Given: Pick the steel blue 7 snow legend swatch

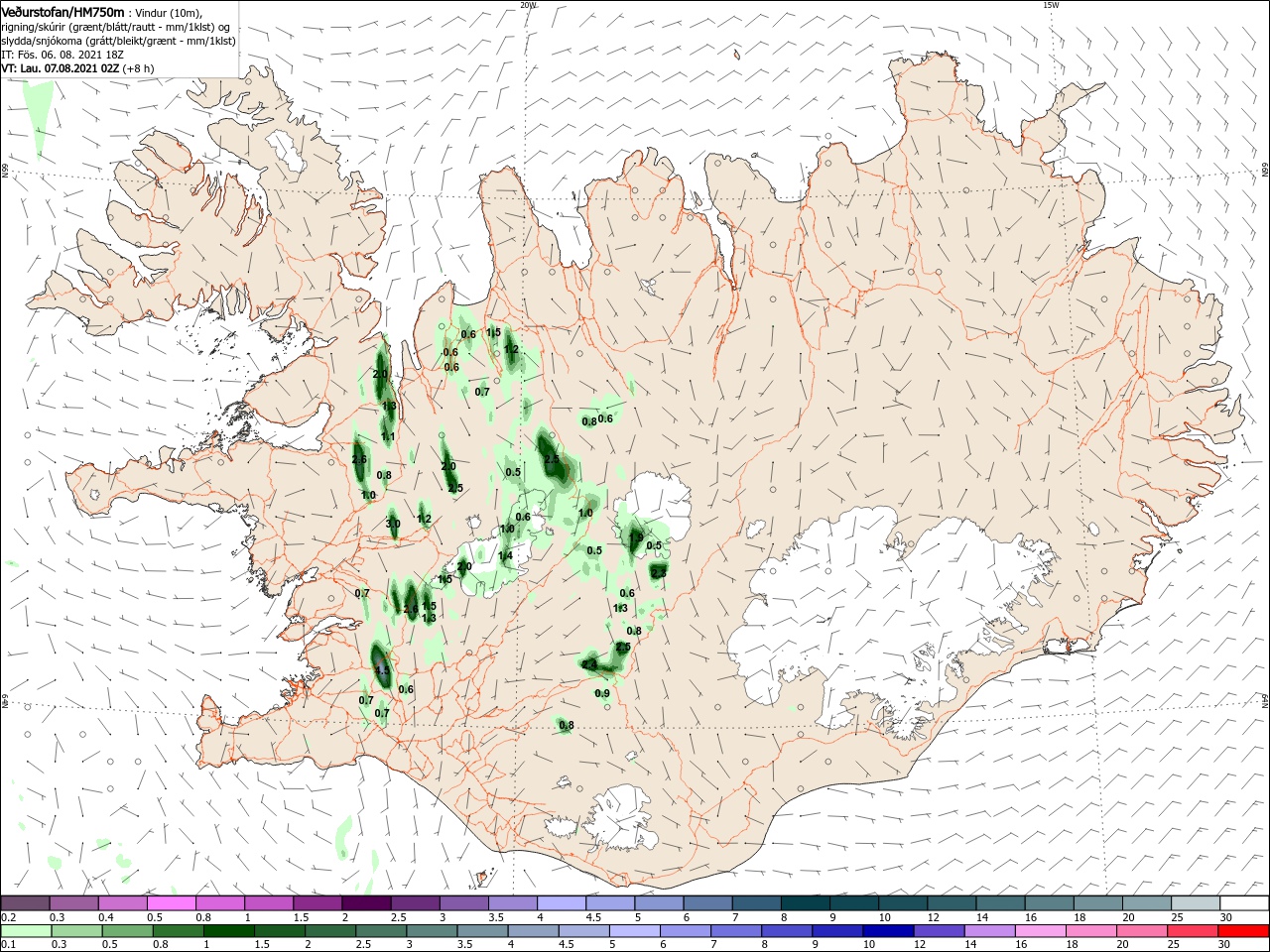Looking at the screenshot, I should 757,903.
